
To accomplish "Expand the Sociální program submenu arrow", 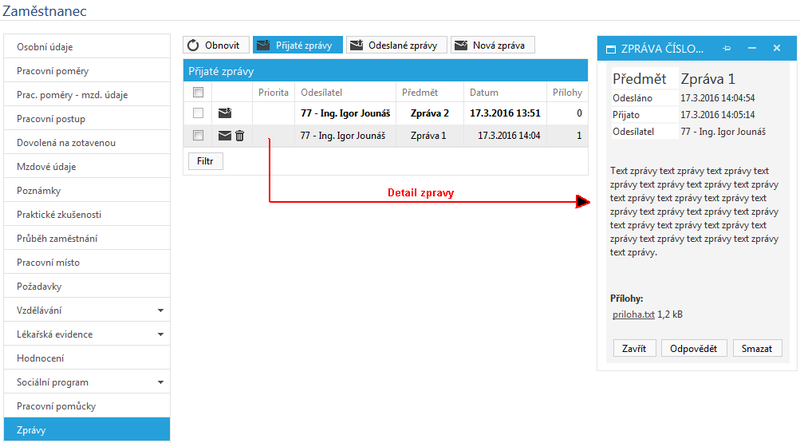I will click(160, 382).
